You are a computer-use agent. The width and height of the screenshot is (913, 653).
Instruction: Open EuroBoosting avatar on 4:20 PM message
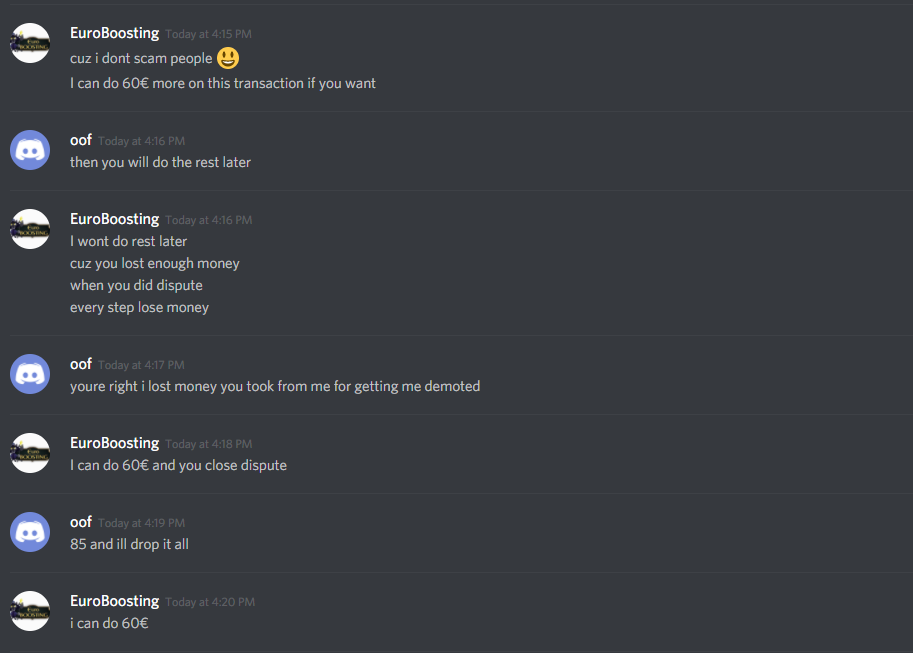tap(30, 611)
